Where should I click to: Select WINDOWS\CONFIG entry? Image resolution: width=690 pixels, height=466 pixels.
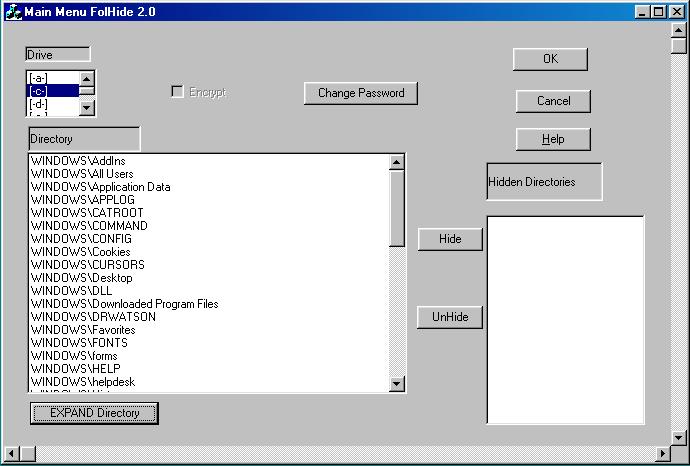(209, 239)
